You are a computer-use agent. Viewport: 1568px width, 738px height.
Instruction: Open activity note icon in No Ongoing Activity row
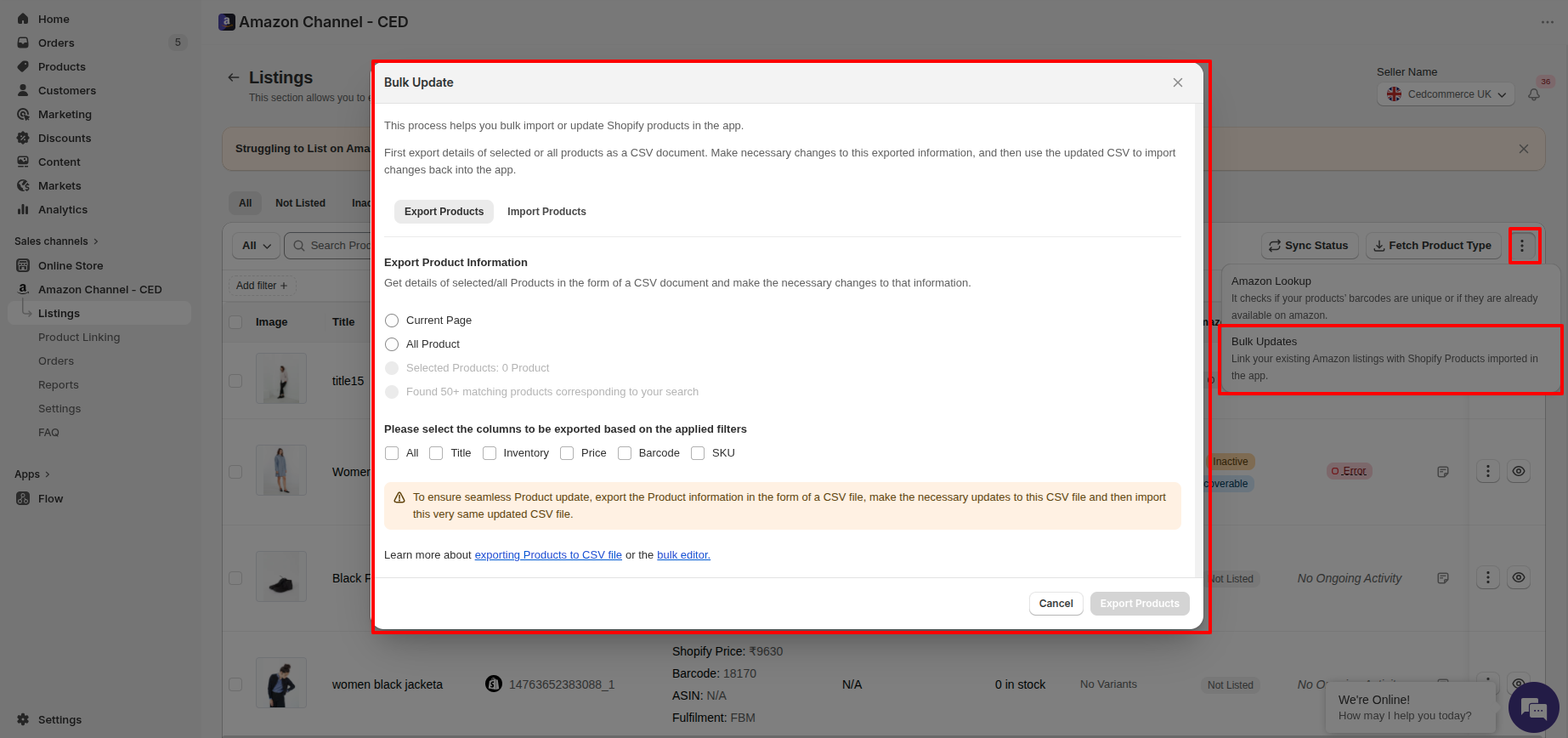[x=1443, y=578]
